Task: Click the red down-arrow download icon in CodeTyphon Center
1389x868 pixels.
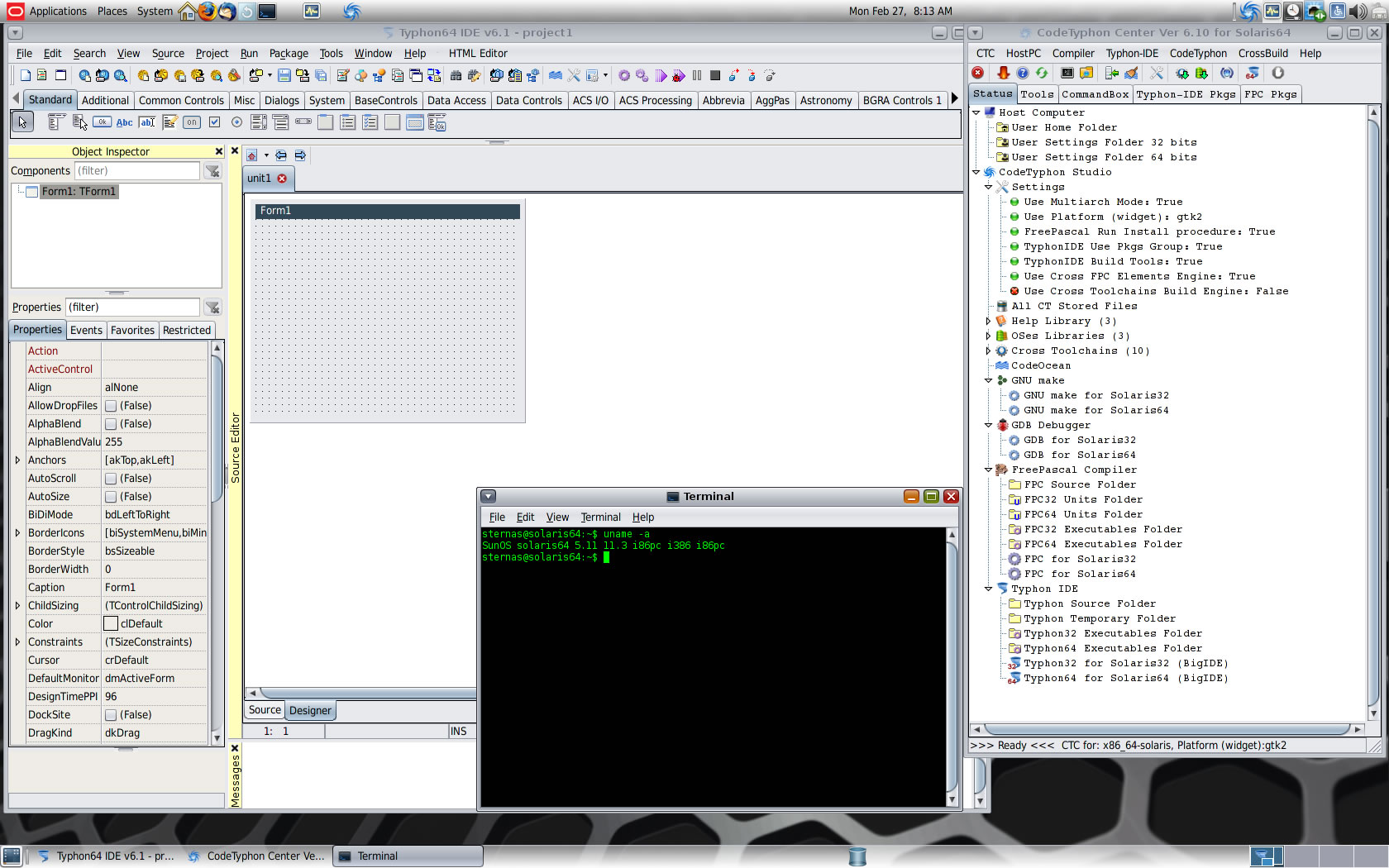Action: click(x=1003, y=73)
